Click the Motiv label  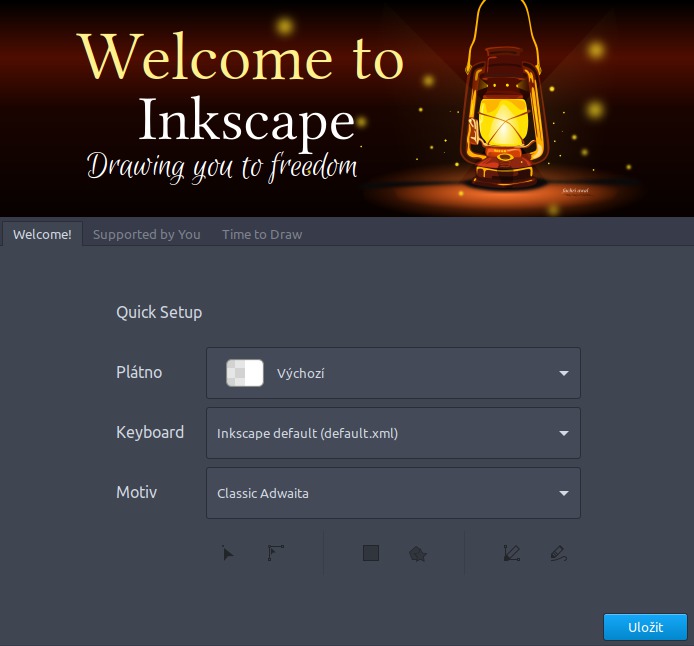point(136,492)
